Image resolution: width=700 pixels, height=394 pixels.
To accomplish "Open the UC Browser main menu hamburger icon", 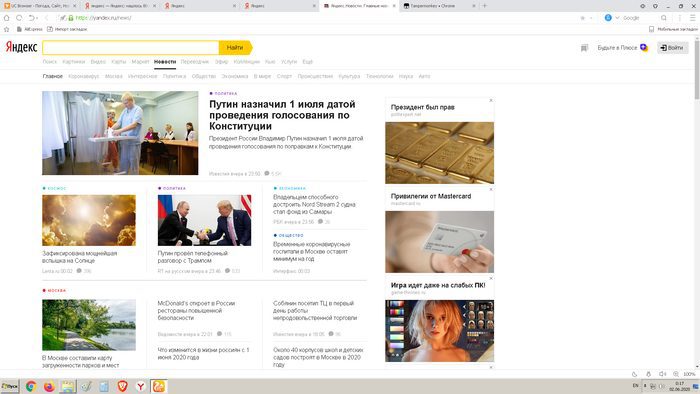I will 692,18.
